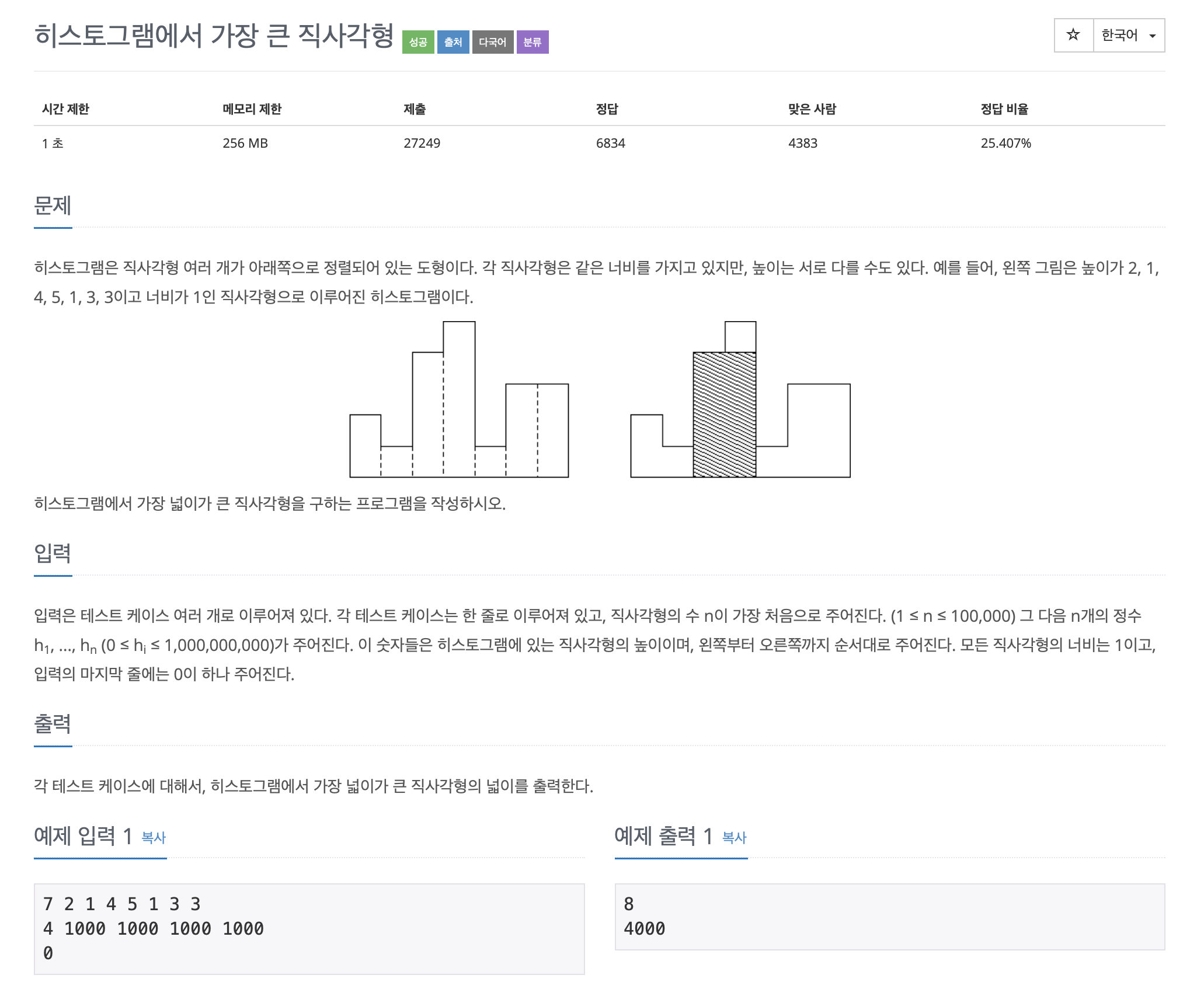Click the dropdown caret next to 한국어
This screenshot has height=989, width=1204.
[x=1152, y=36]
